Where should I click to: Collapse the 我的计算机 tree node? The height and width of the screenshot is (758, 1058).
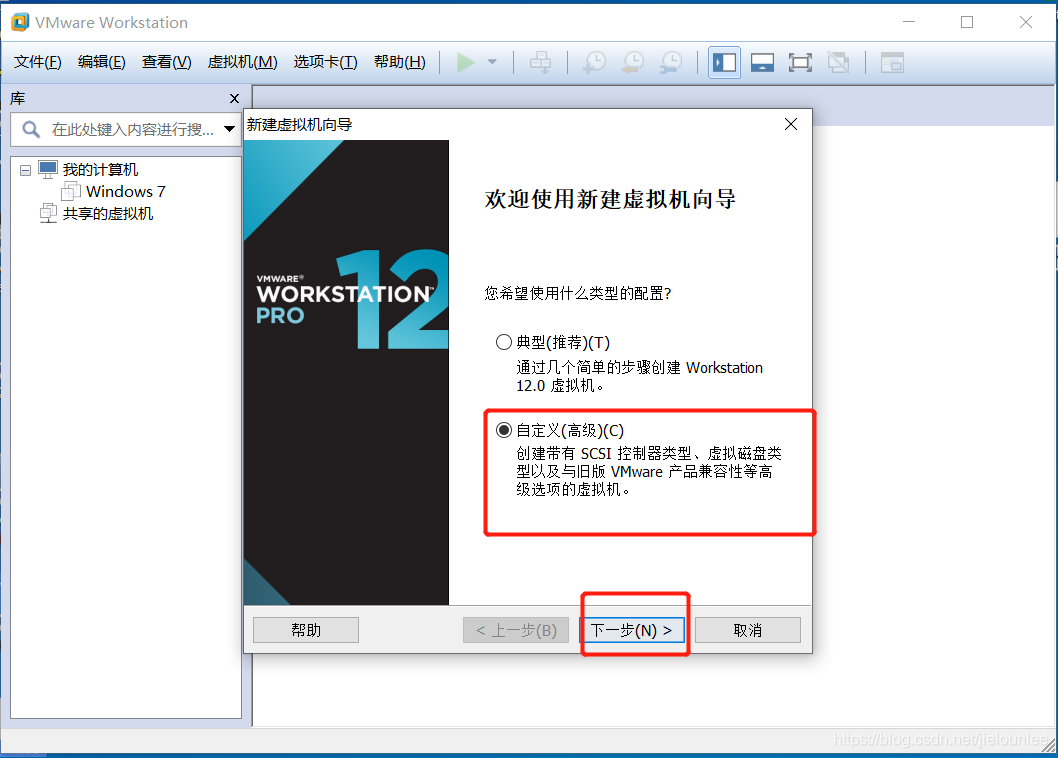click(26, 170)
